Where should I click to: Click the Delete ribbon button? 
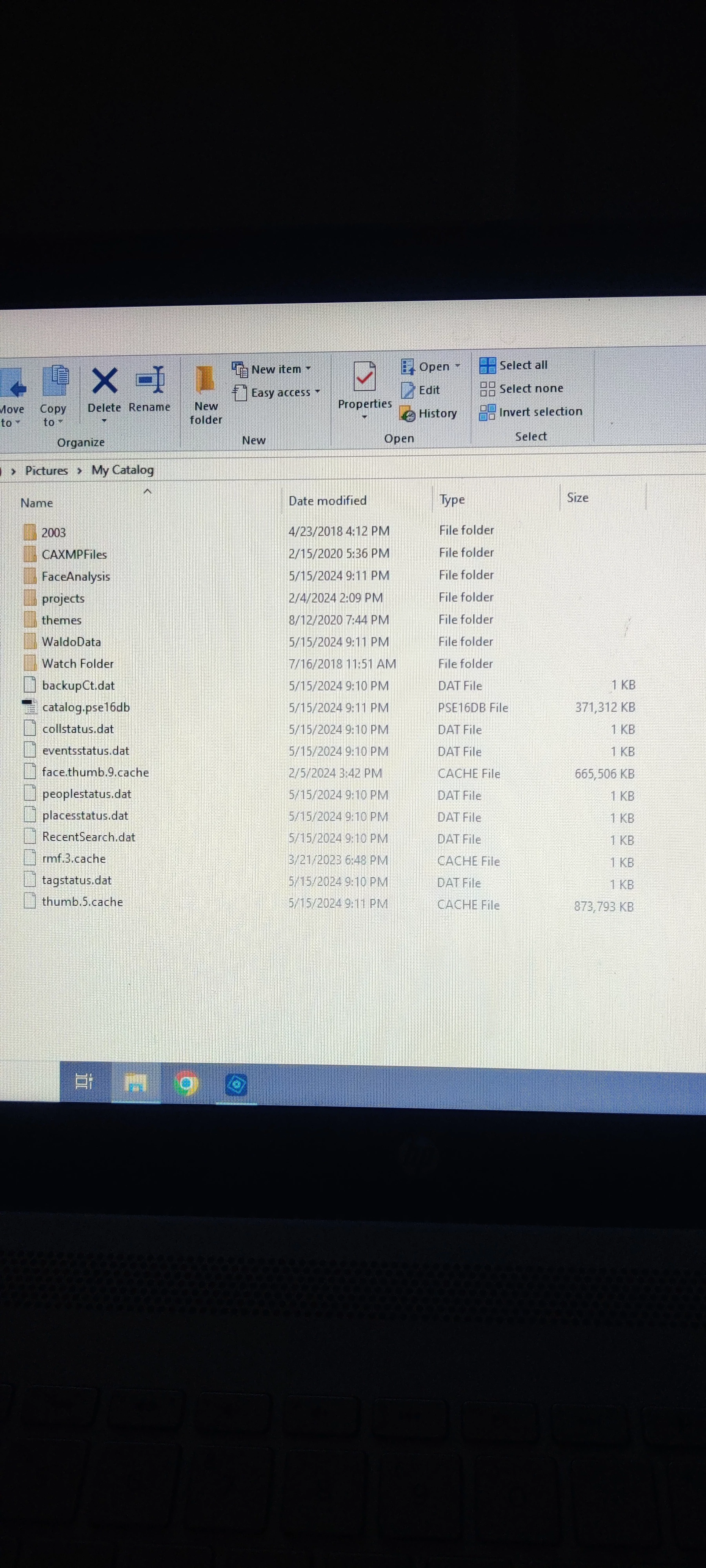pos(104,390)
